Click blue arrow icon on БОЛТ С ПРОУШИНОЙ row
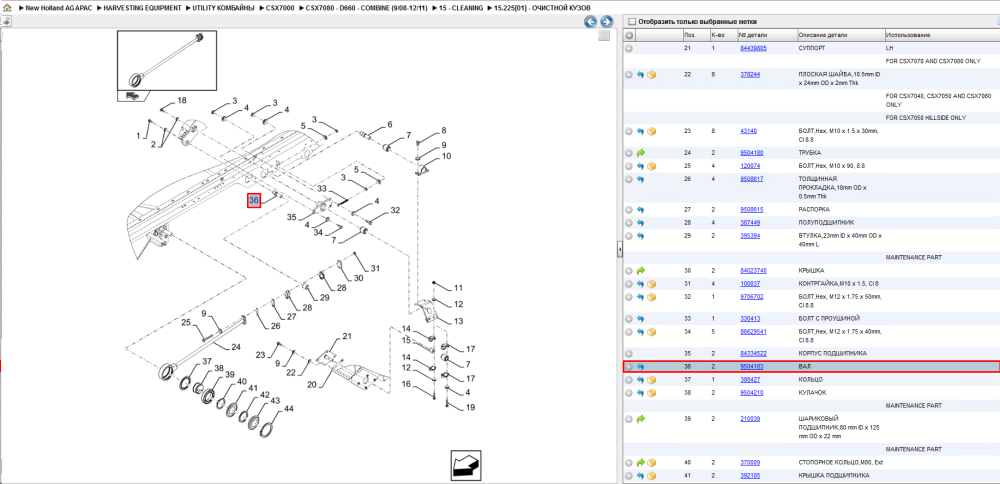This screenshot has width=1000, height=484. pyautogui.click(x=640, y=318)
